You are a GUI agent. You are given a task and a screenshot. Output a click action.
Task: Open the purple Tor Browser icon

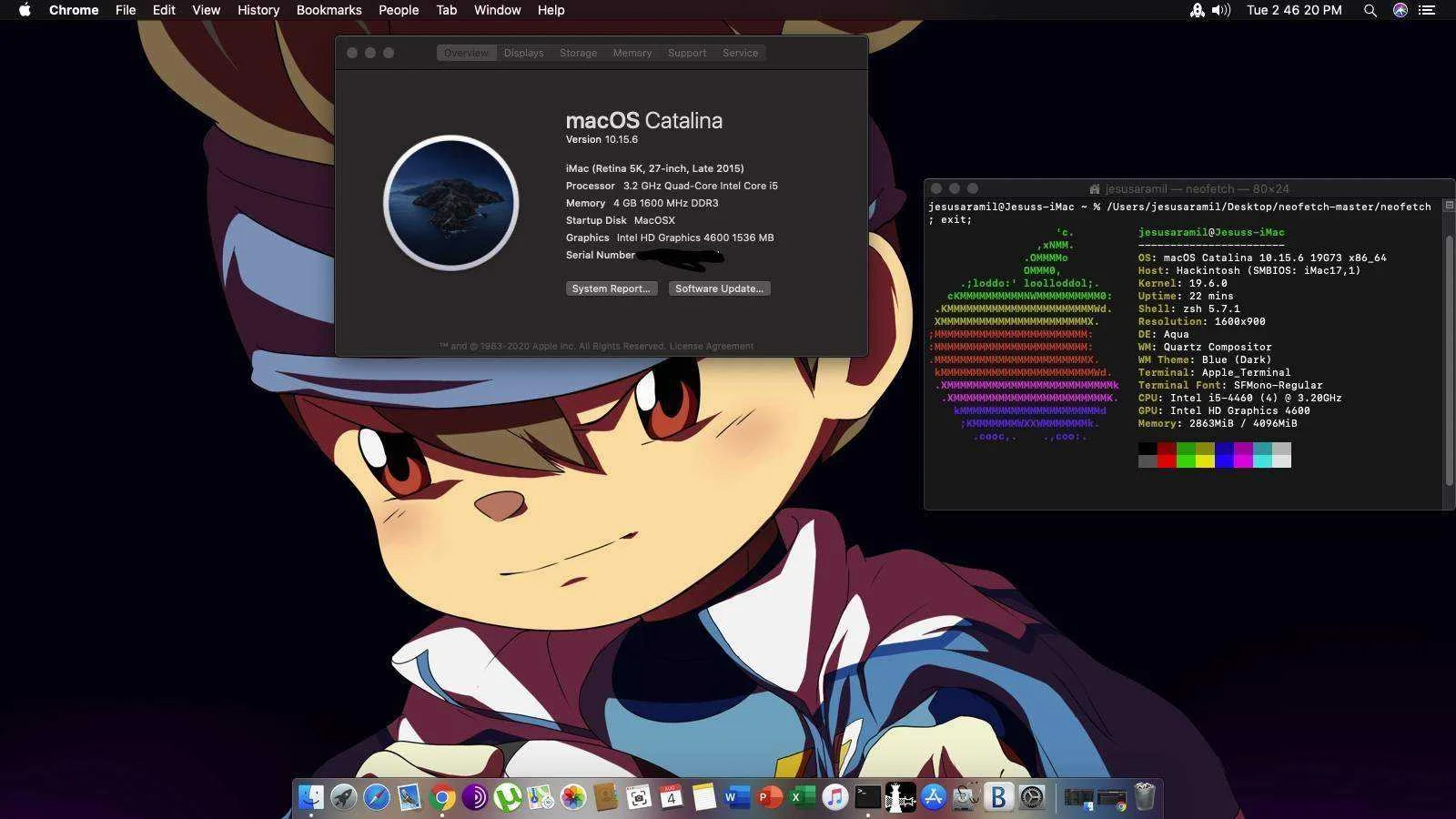(x=475, y=797)
